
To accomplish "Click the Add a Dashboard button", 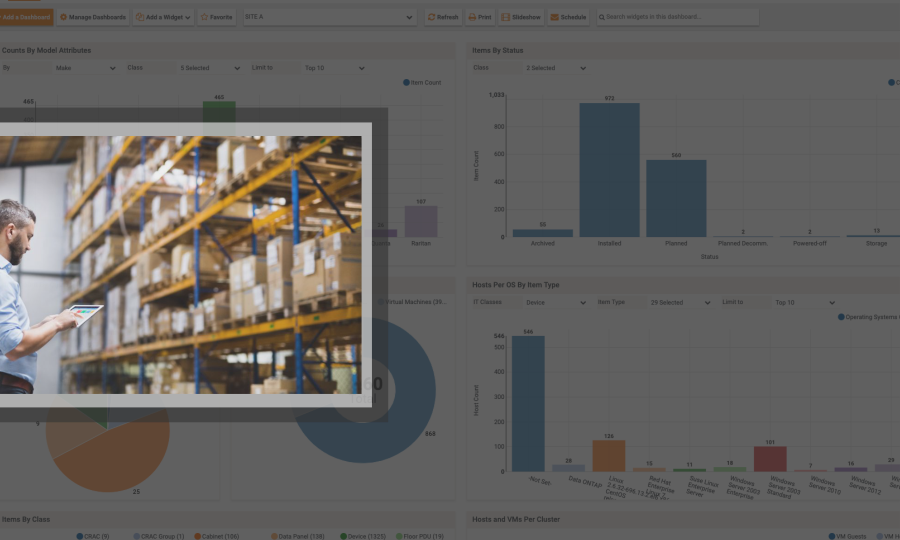I will (x=26, y=17).
